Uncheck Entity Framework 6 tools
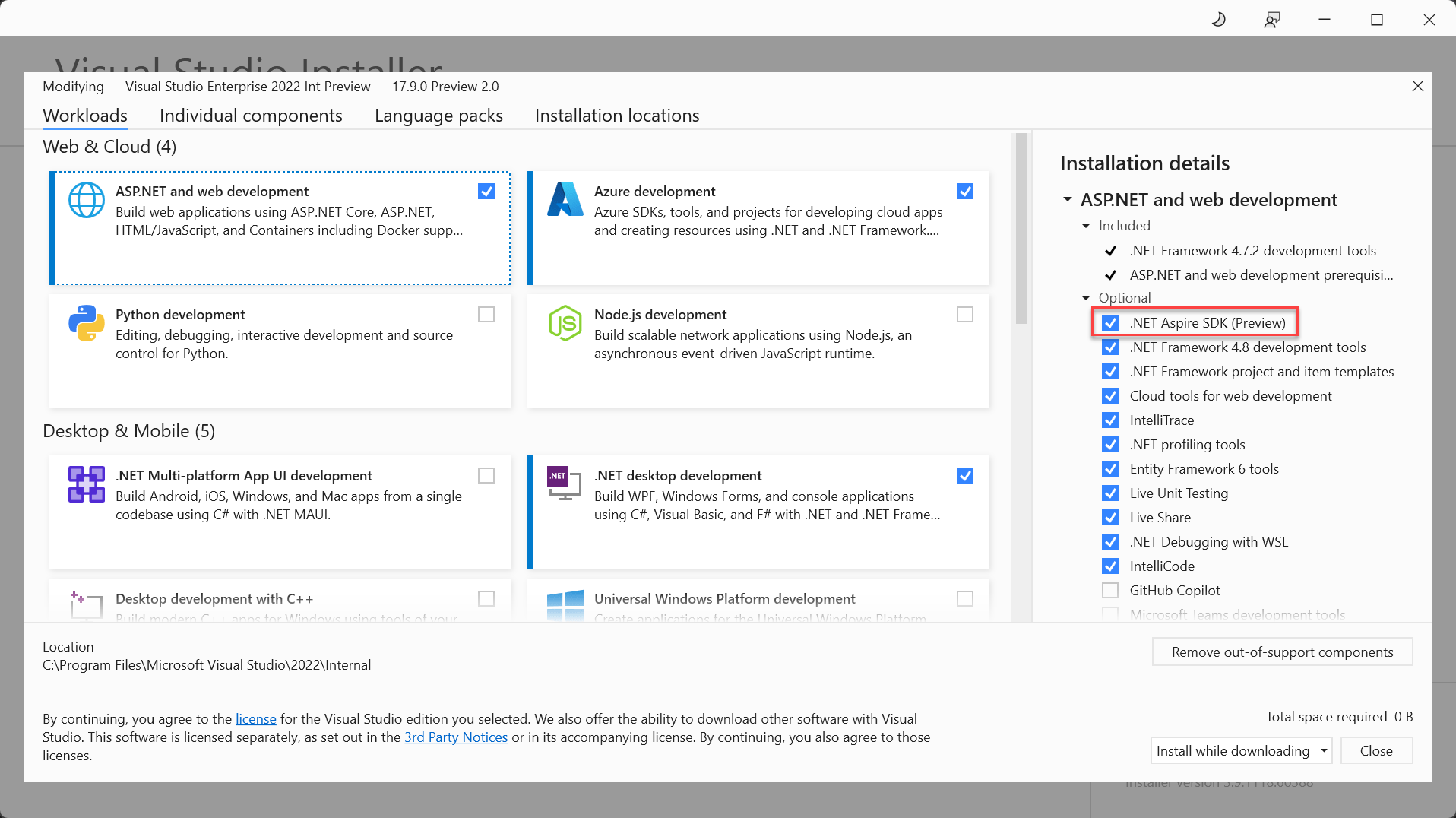This screenshot has width=1456, height=818. [1110, 469]
